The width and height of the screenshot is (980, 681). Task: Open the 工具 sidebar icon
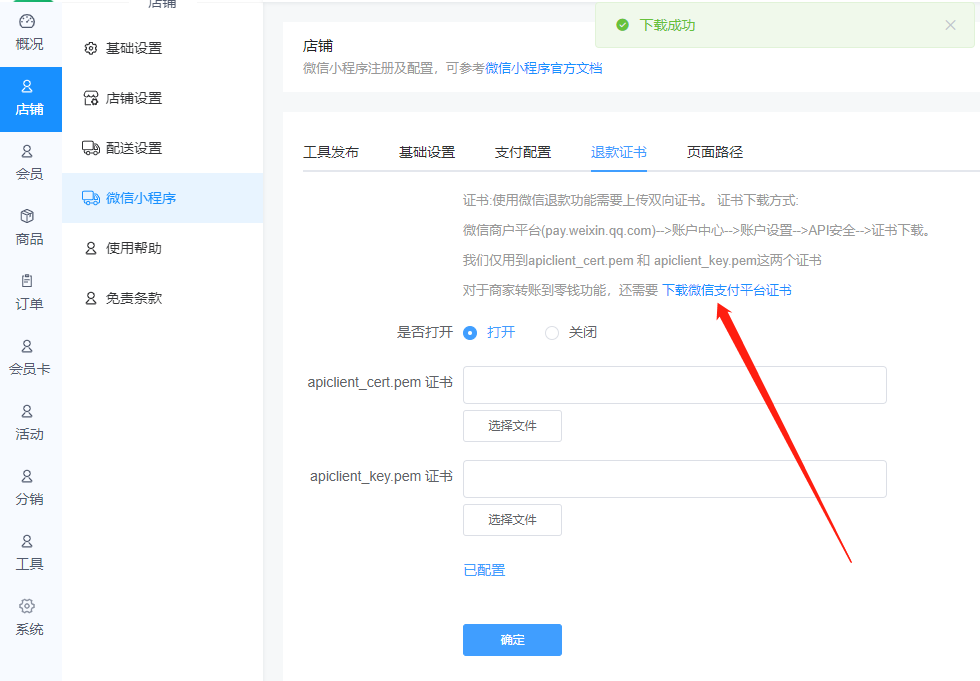pos(27,541)
